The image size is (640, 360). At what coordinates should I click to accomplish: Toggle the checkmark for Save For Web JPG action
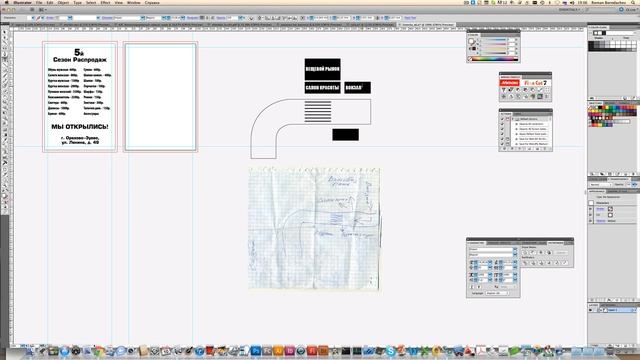(x=502, y=144)
